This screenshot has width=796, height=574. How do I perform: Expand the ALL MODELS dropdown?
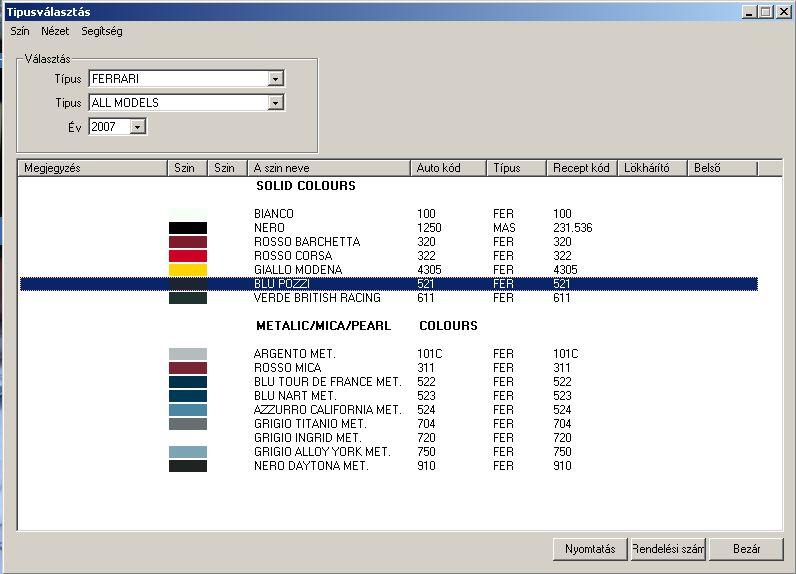(x=276, y=102)
